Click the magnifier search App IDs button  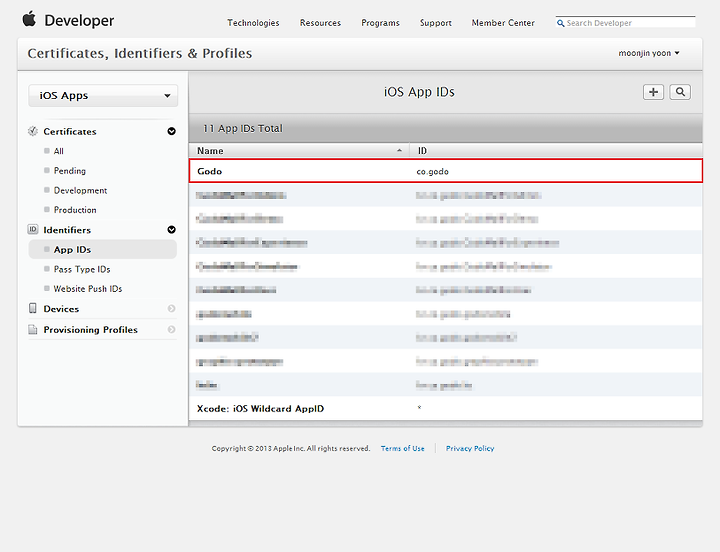click(680, 92)
